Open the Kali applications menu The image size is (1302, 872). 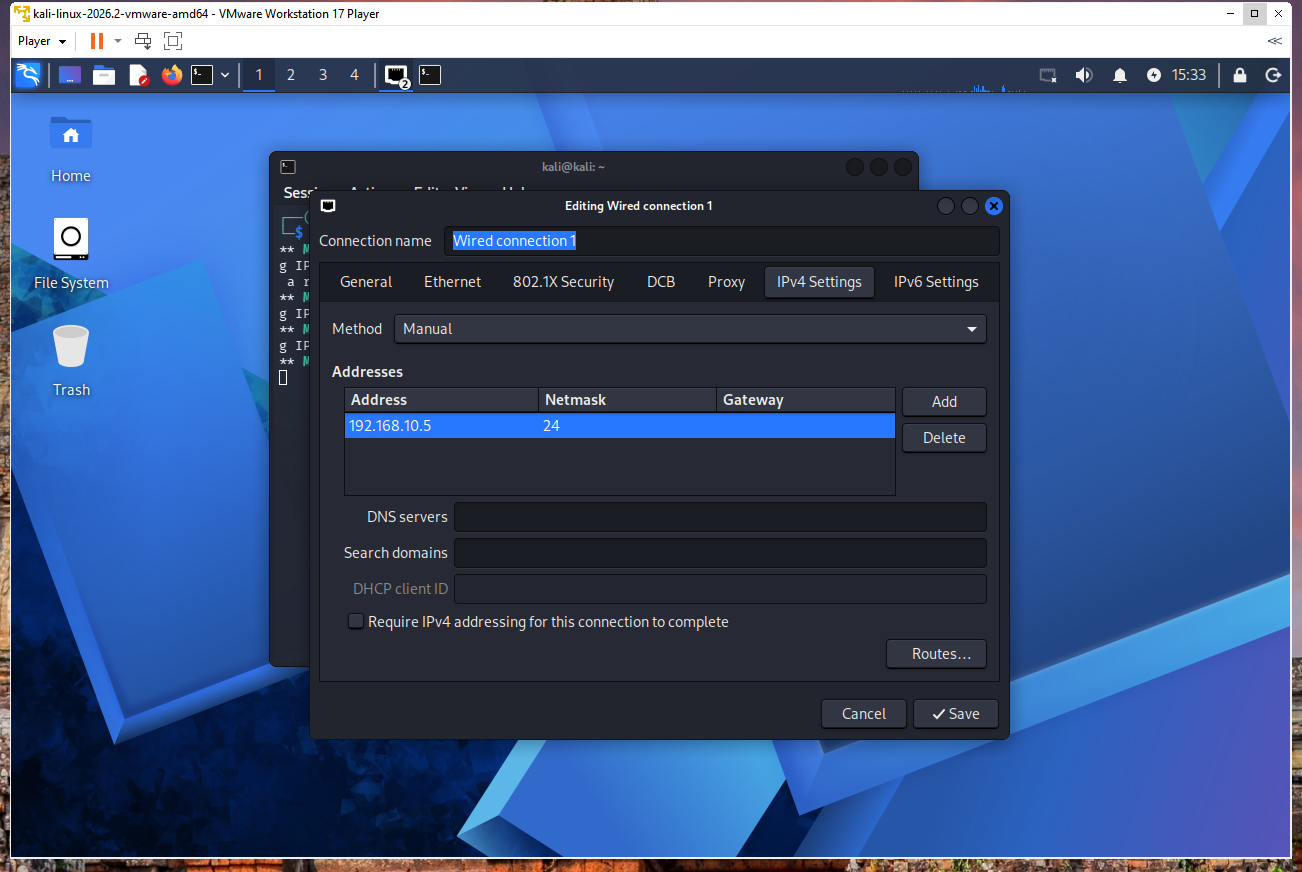(28, 75)
